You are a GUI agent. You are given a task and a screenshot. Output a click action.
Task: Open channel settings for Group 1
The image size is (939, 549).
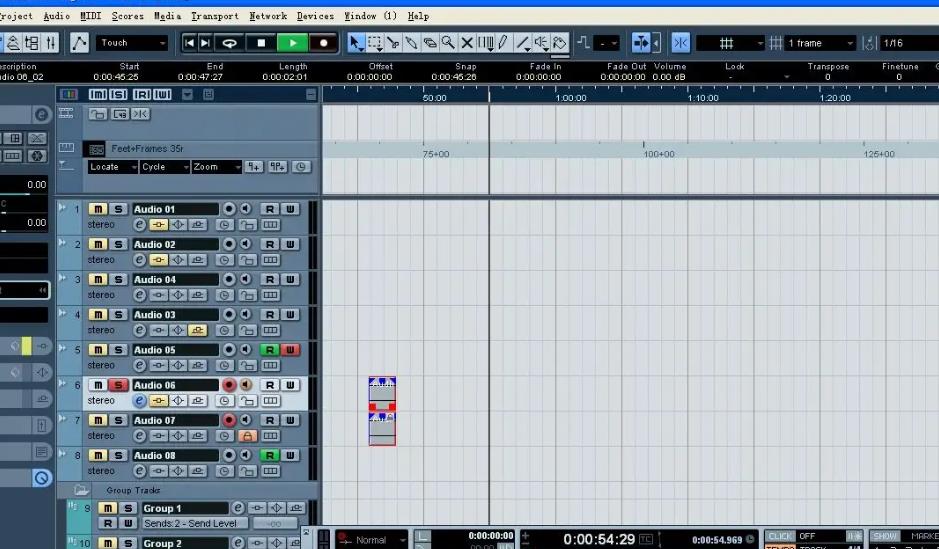point(238,508)
